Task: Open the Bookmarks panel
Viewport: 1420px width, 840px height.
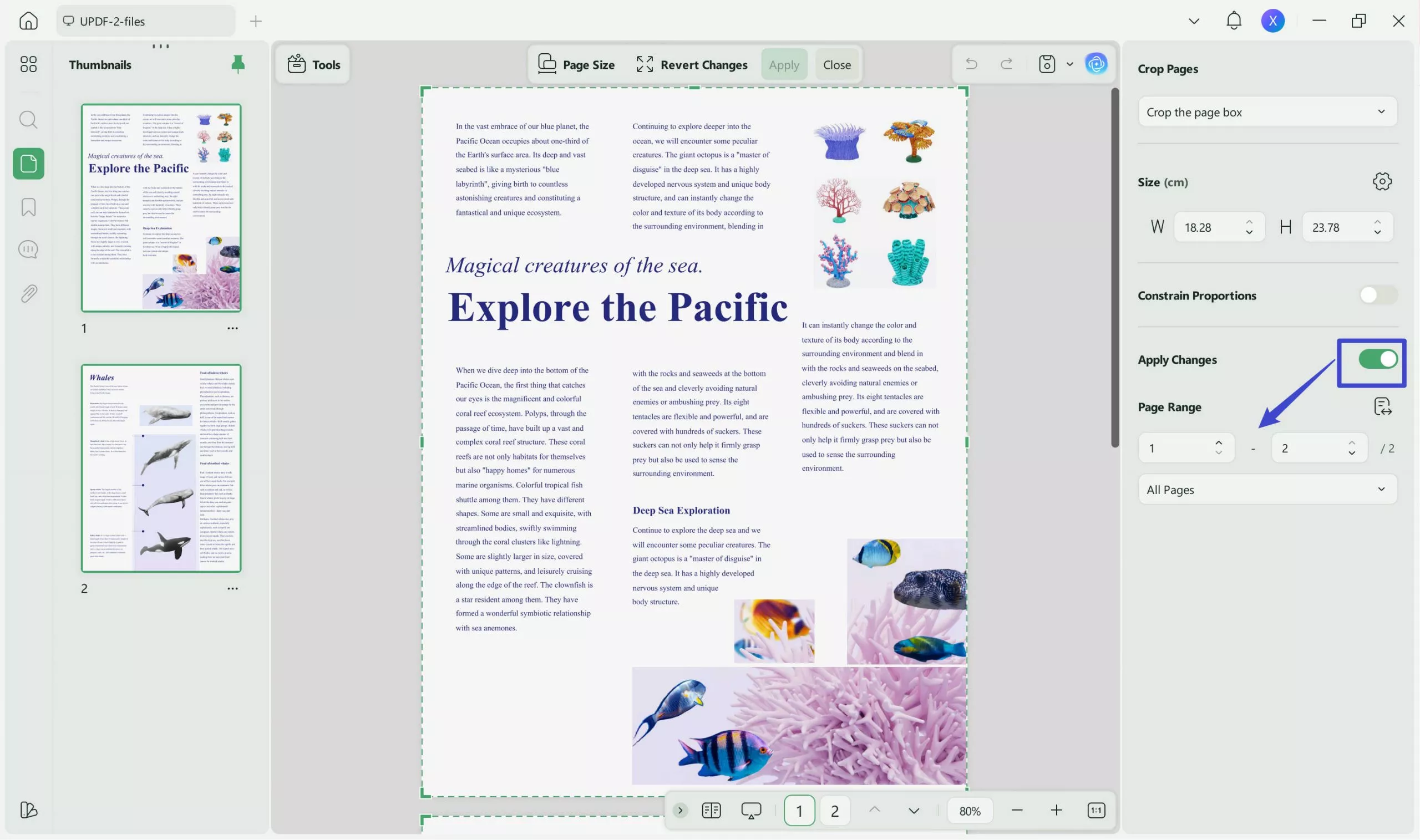Action: pos(28,207)
